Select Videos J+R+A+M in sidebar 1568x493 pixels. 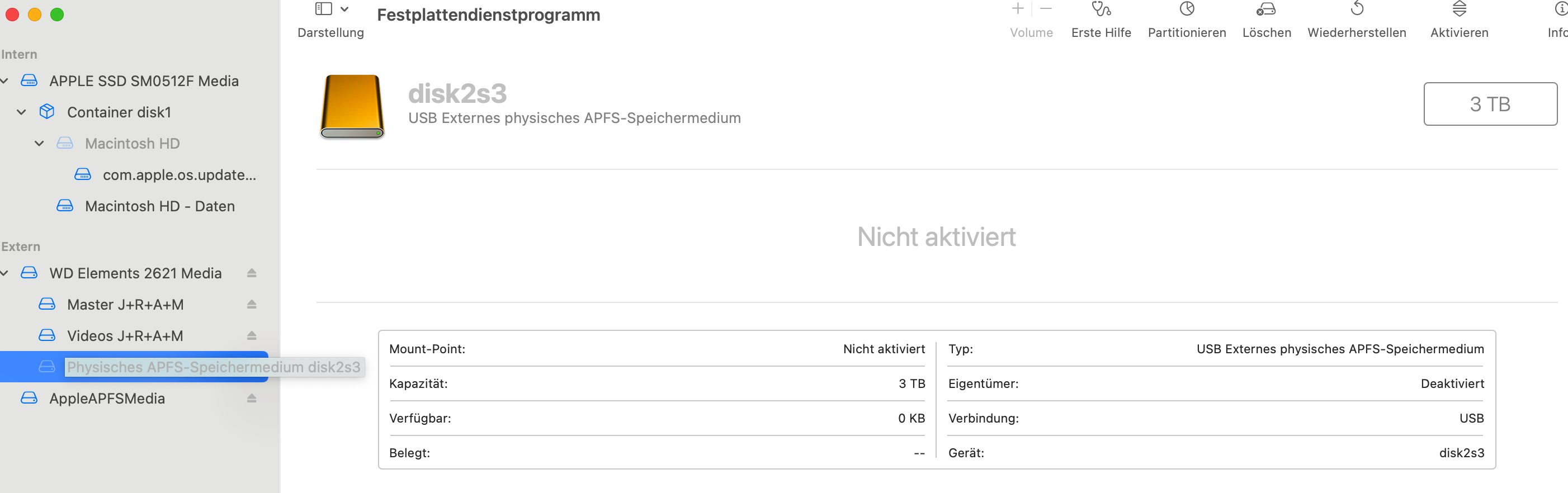point(125,336)
